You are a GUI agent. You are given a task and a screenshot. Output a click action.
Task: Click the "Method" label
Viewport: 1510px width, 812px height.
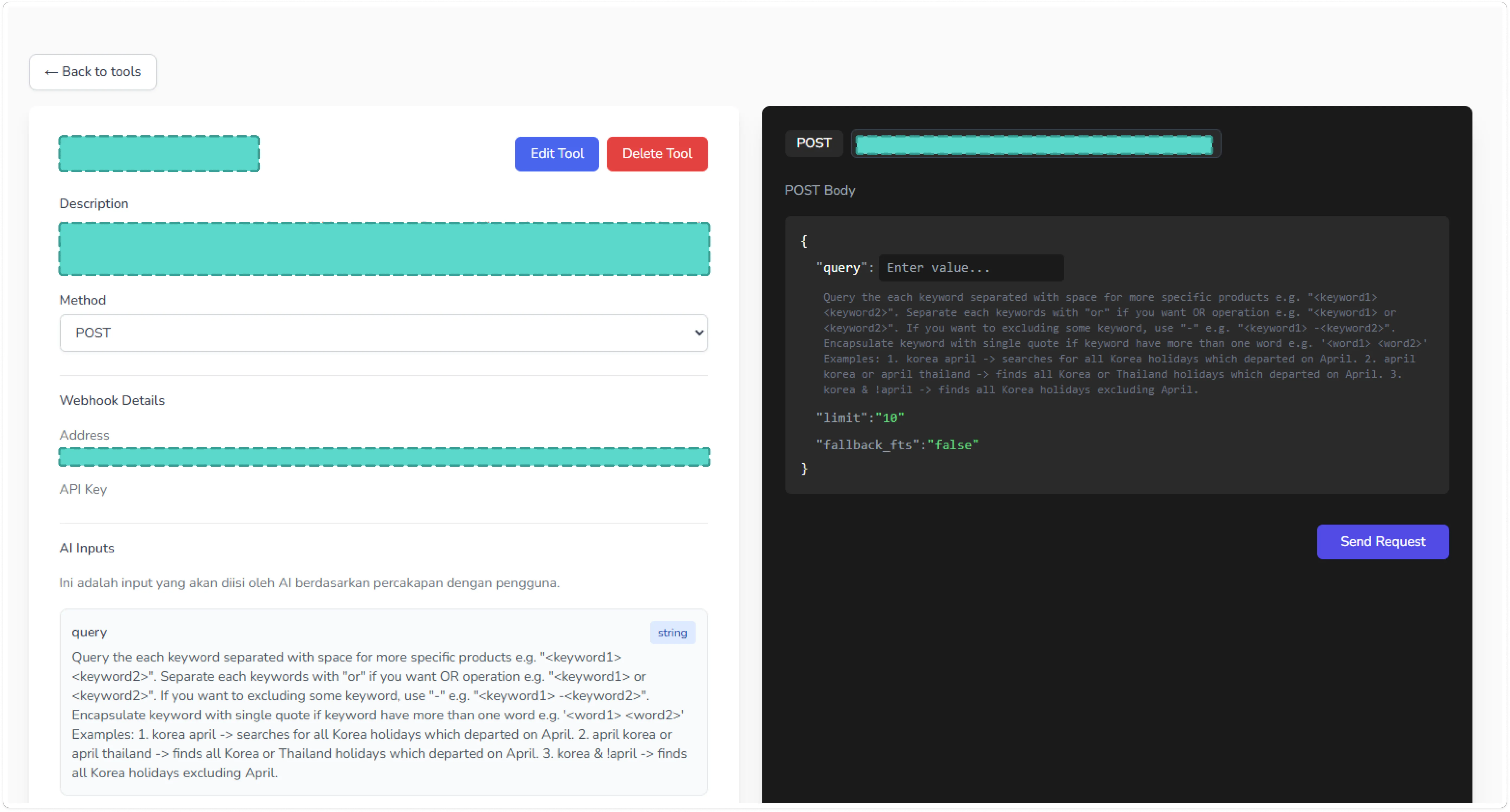tap(82, 300)
